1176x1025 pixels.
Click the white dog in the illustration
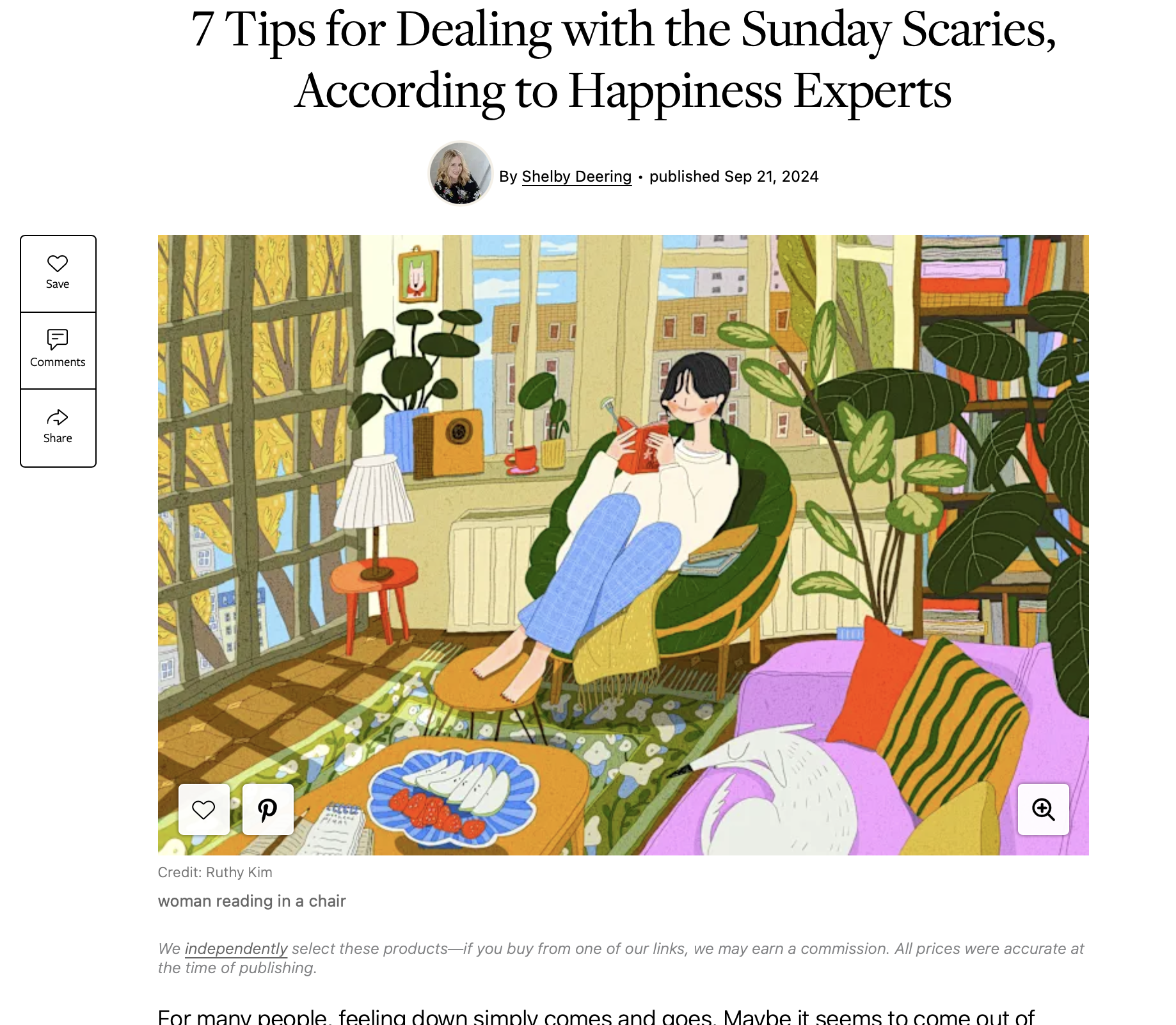click(x=768, y=792)
